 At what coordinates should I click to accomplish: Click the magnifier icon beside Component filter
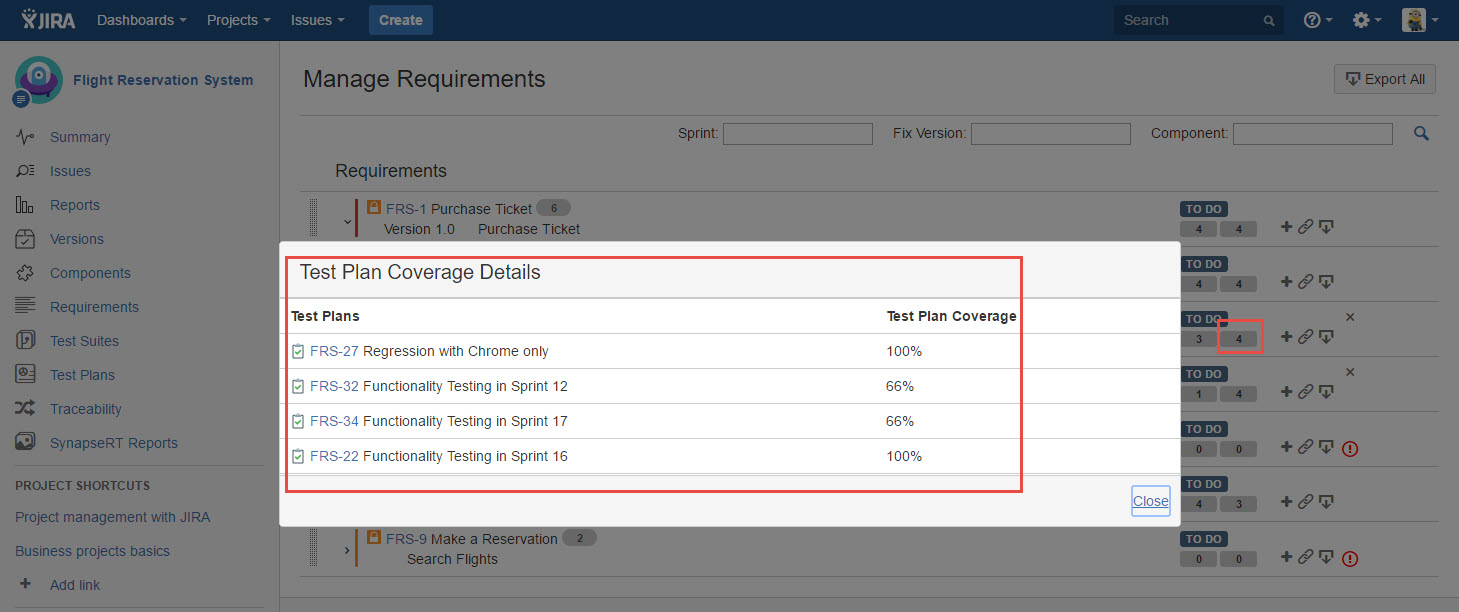(x=1421, y=133)
